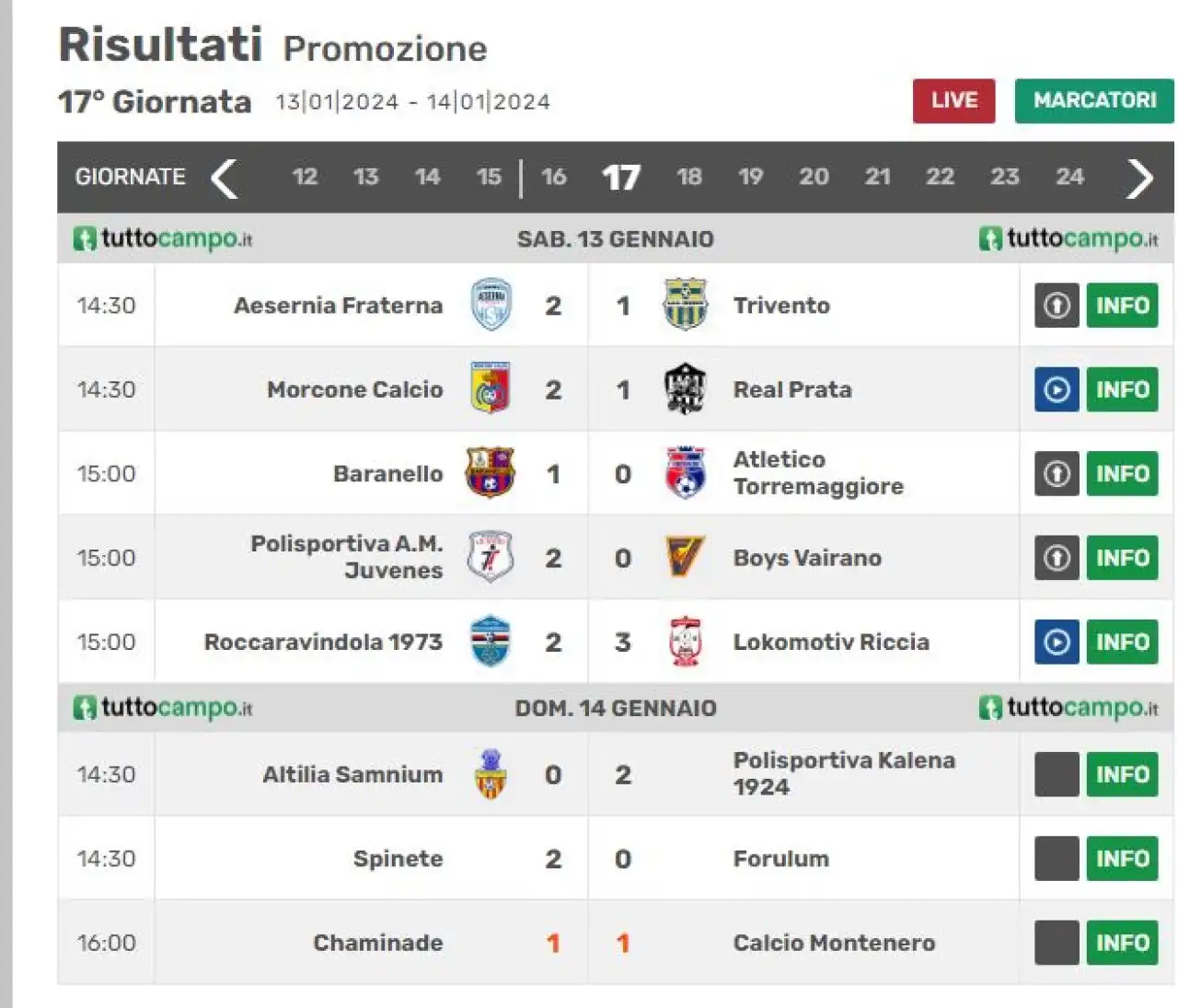1178x1008 pixels.
Task: Jump to giornata 24
Action: (1069, 177)
